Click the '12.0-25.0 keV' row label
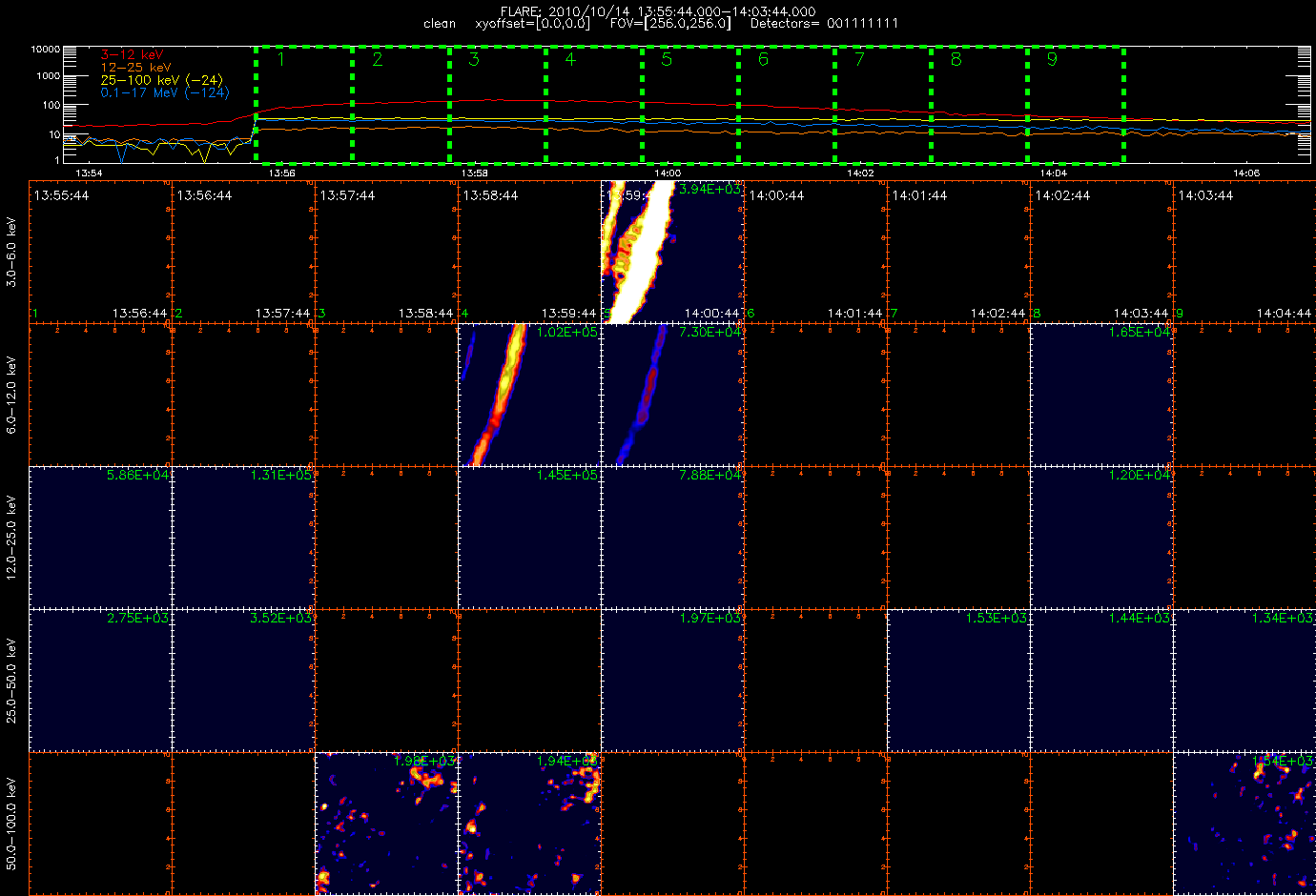Viewport: 1316px width, 896px height. click(11, 539)
